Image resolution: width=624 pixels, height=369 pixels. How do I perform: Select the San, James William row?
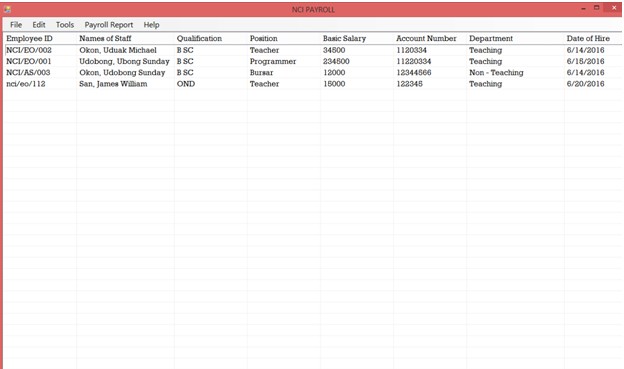click(312, 84)
